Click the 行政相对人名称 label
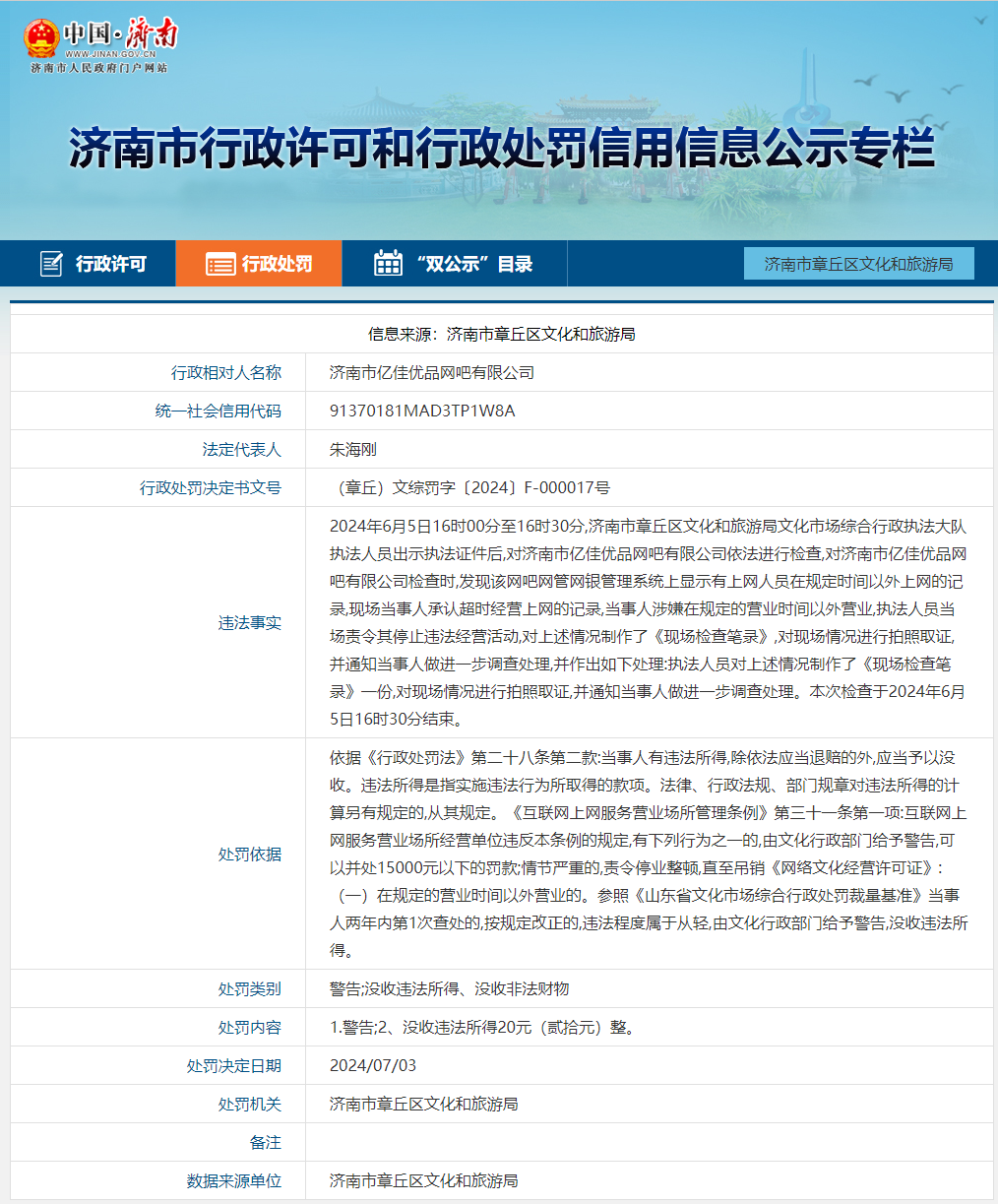998x1204 pixels. (x=226, y=373)
